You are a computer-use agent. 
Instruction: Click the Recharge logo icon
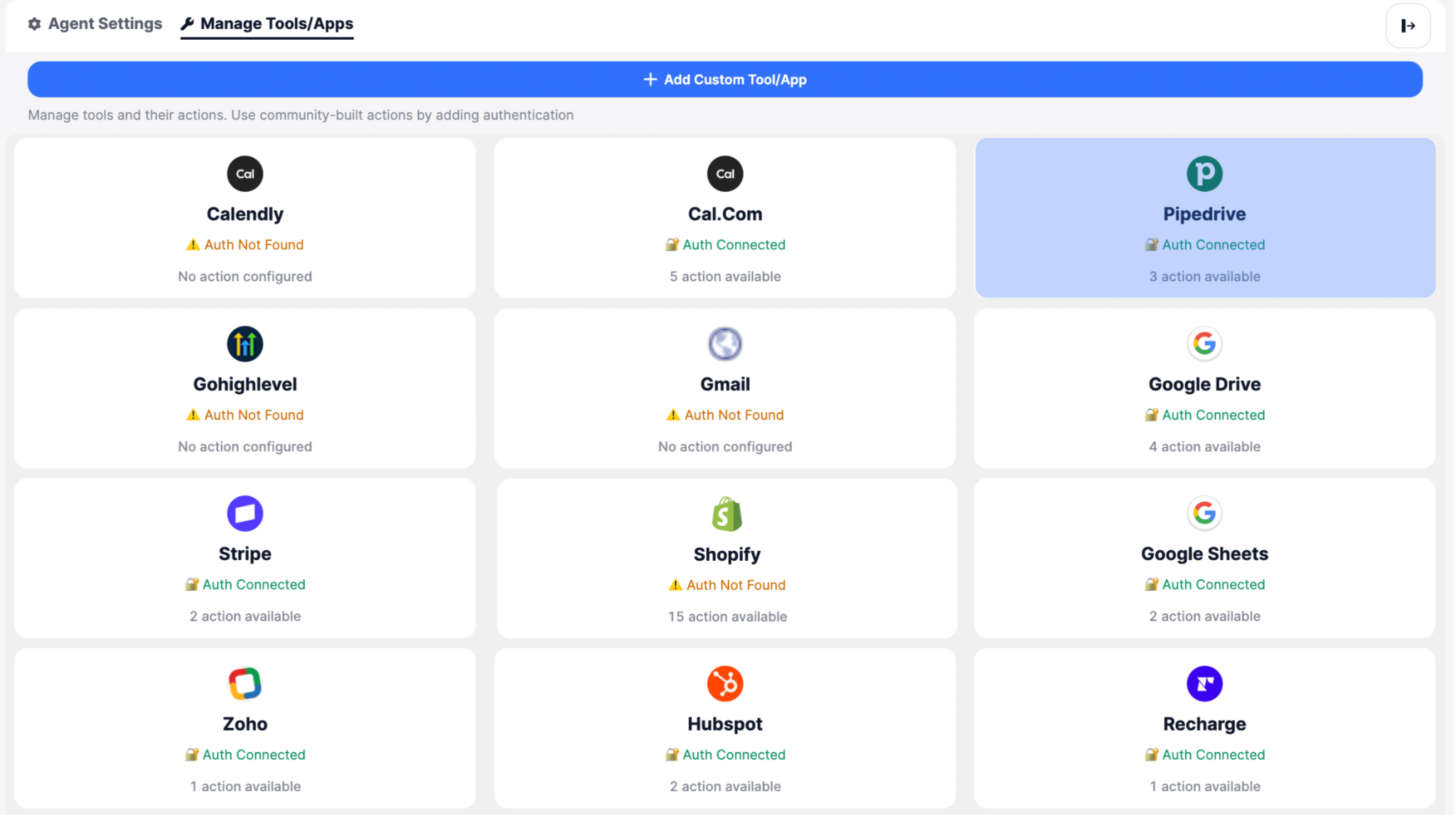point(1204,684)
